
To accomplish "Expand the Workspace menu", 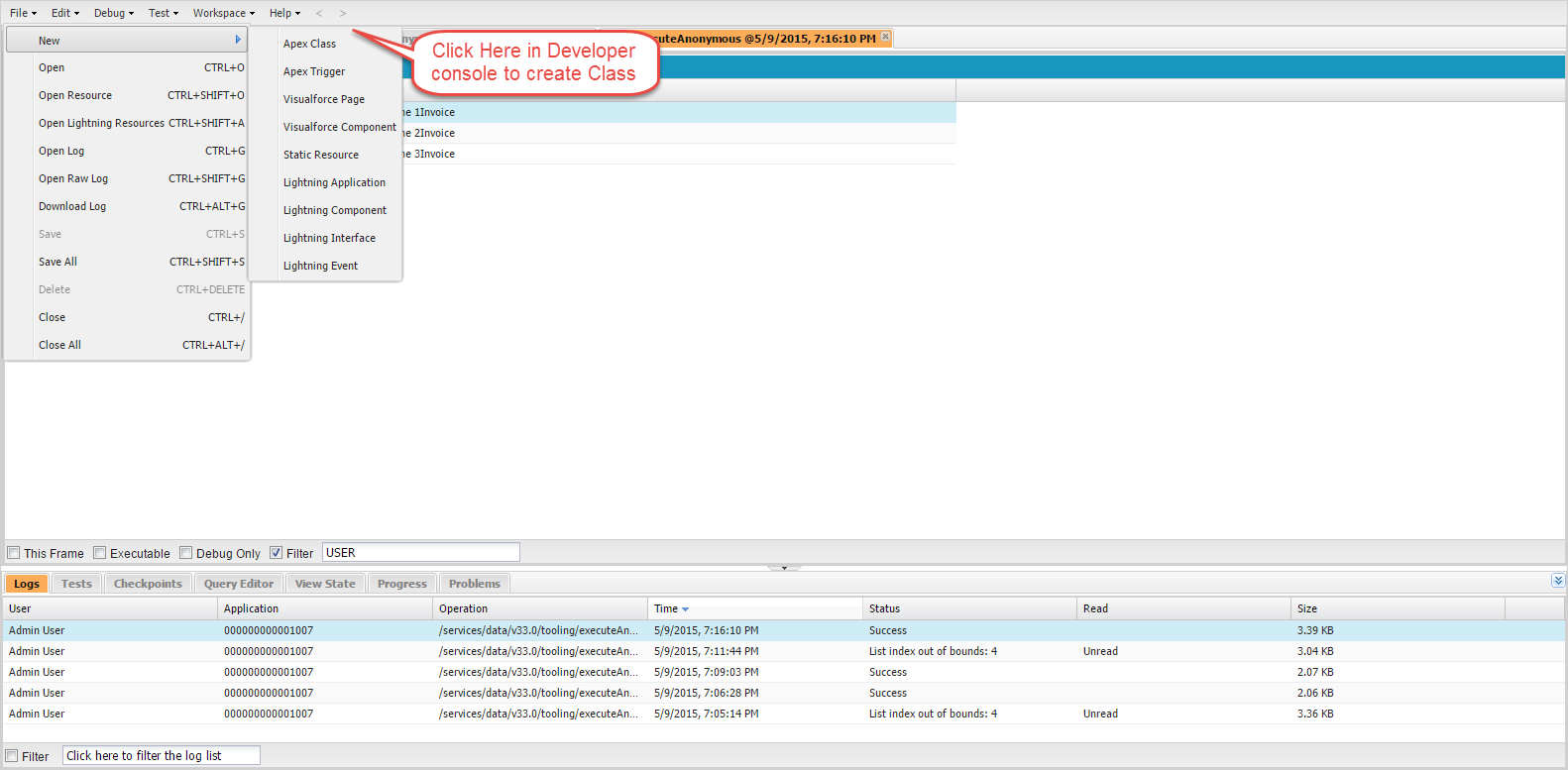I will (x=223, y=13).
